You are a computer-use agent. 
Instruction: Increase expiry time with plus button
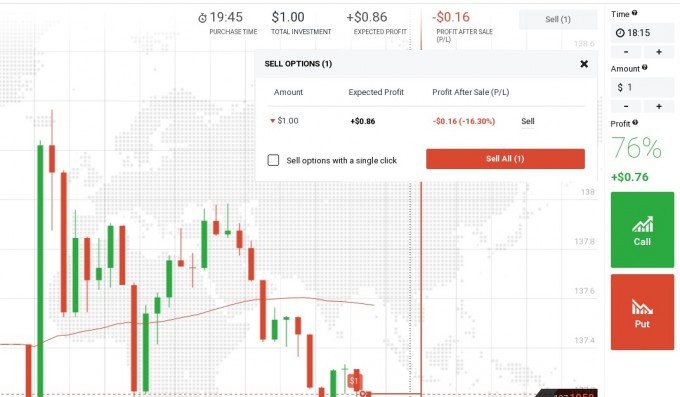click(x=659, y=52)
